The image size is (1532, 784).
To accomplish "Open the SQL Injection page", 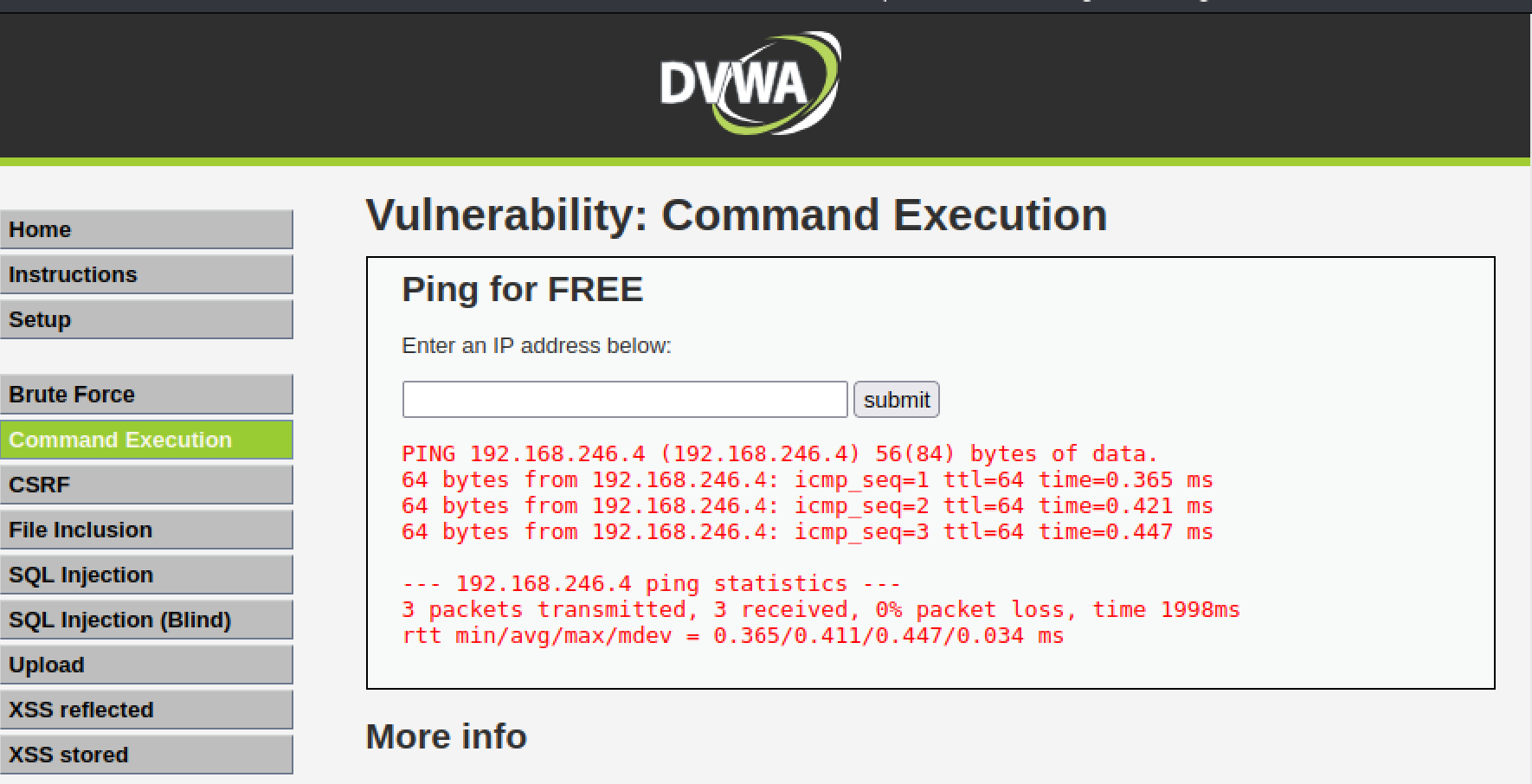I will 145,575.
